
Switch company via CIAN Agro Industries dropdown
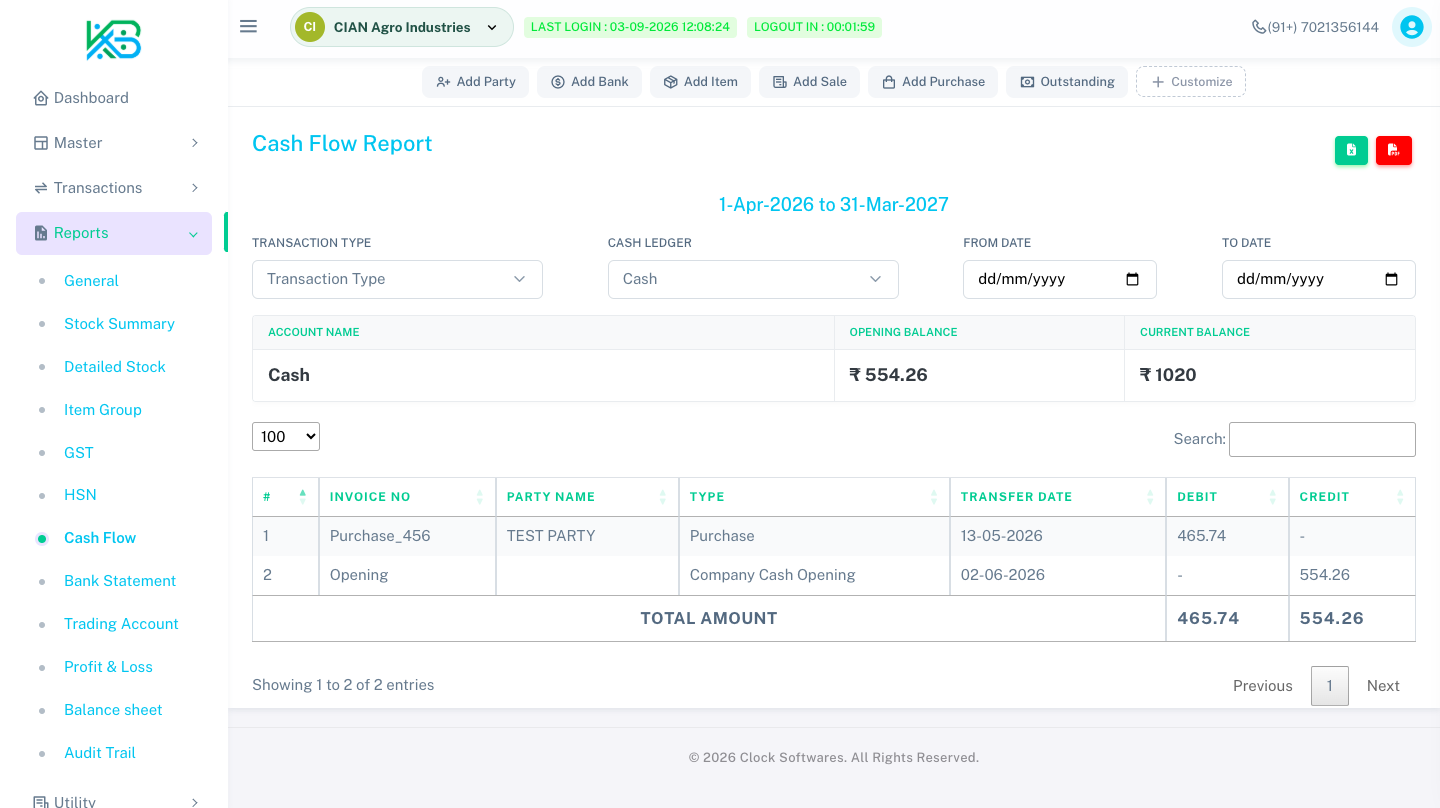pyautogui.click(x=402, y=27)
